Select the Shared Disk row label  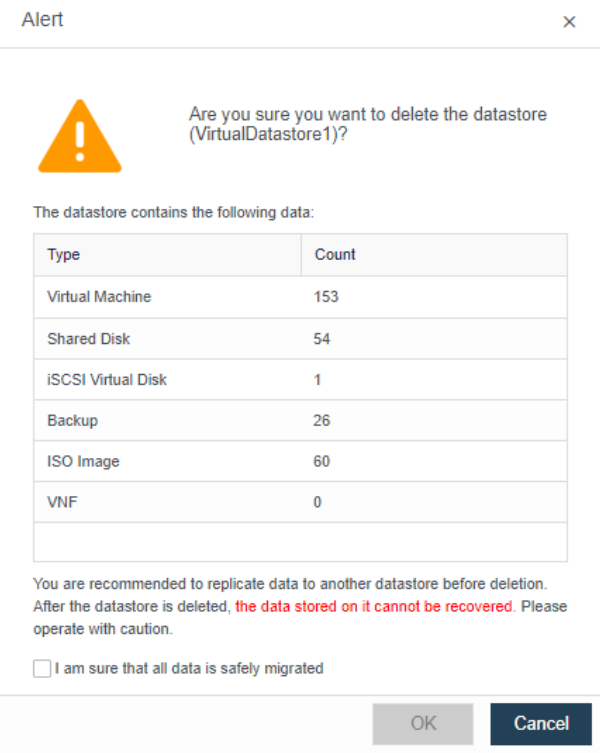88,339
